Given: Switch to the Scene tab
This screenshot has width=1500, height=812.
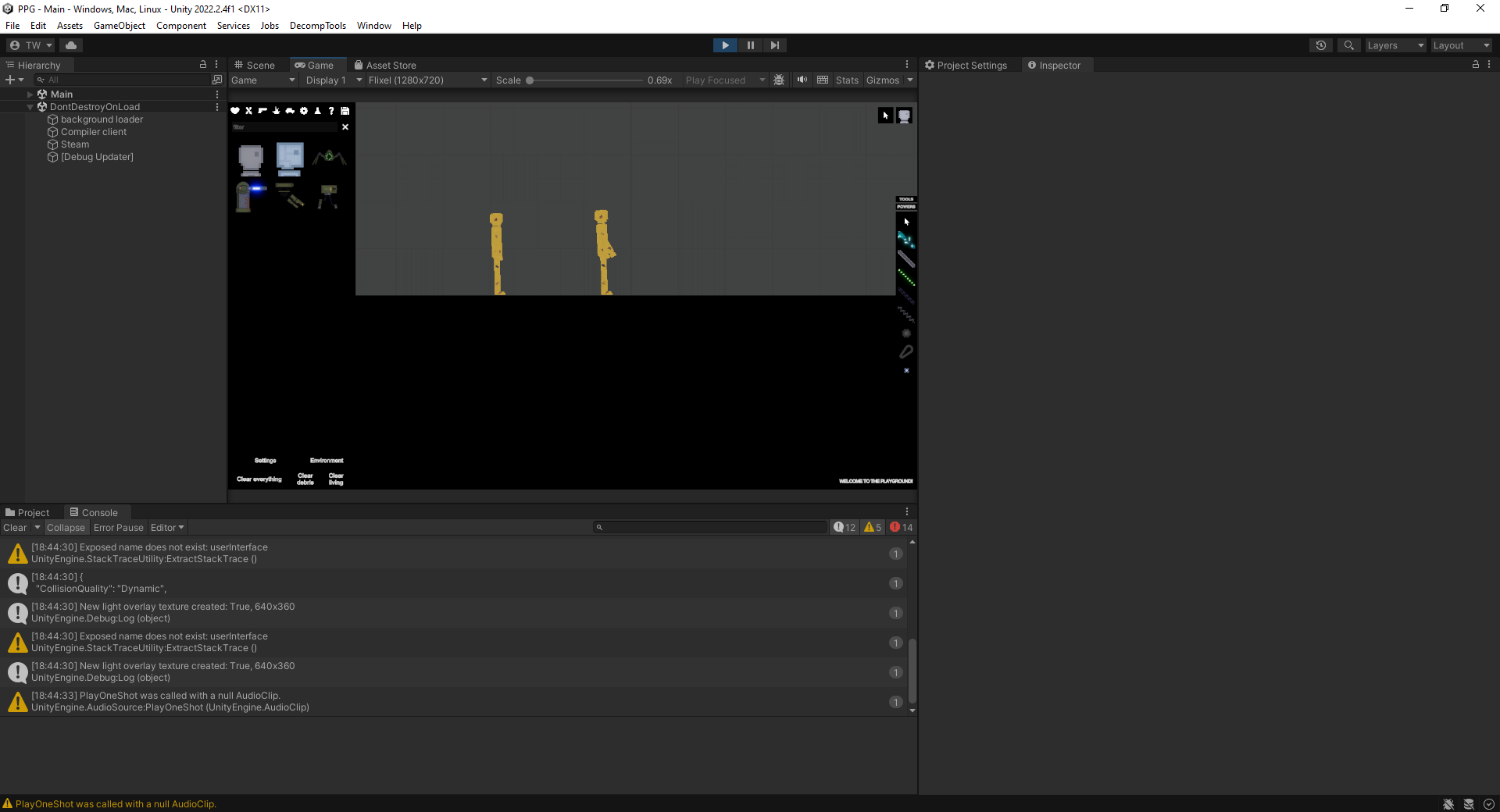Looking at the screenshot, I should (x=255, y=66).
